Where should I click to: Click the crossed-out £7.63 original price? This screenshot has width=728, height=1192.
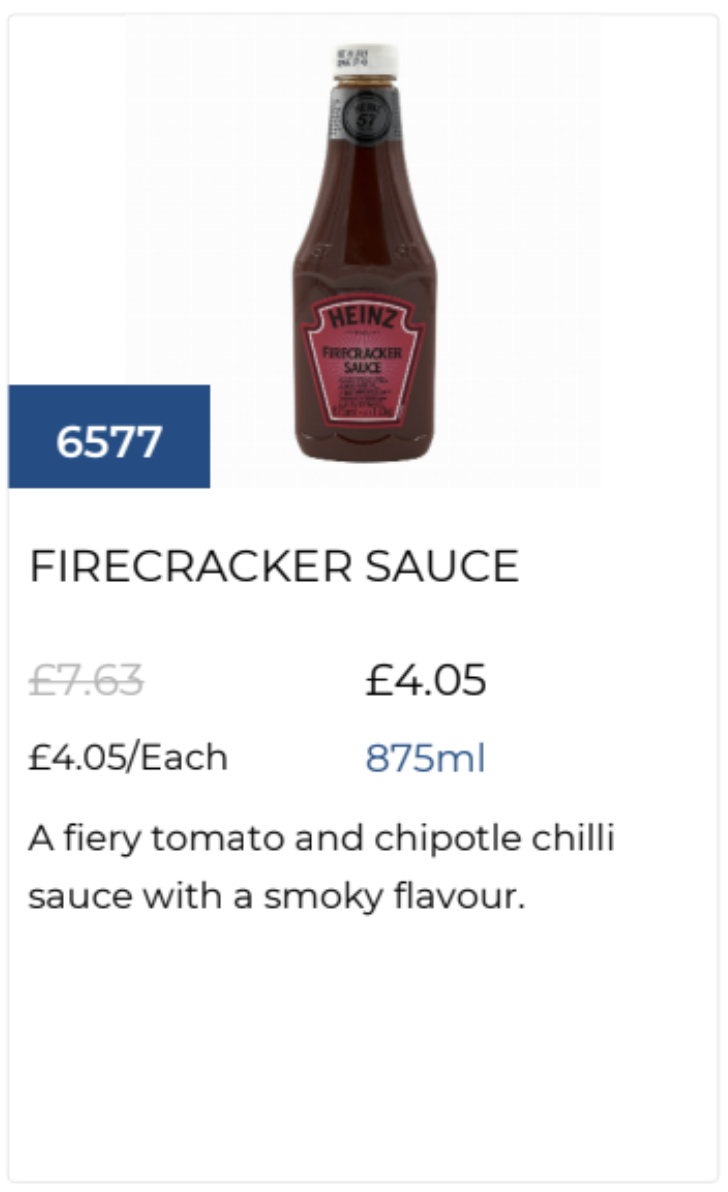point(86,680)
